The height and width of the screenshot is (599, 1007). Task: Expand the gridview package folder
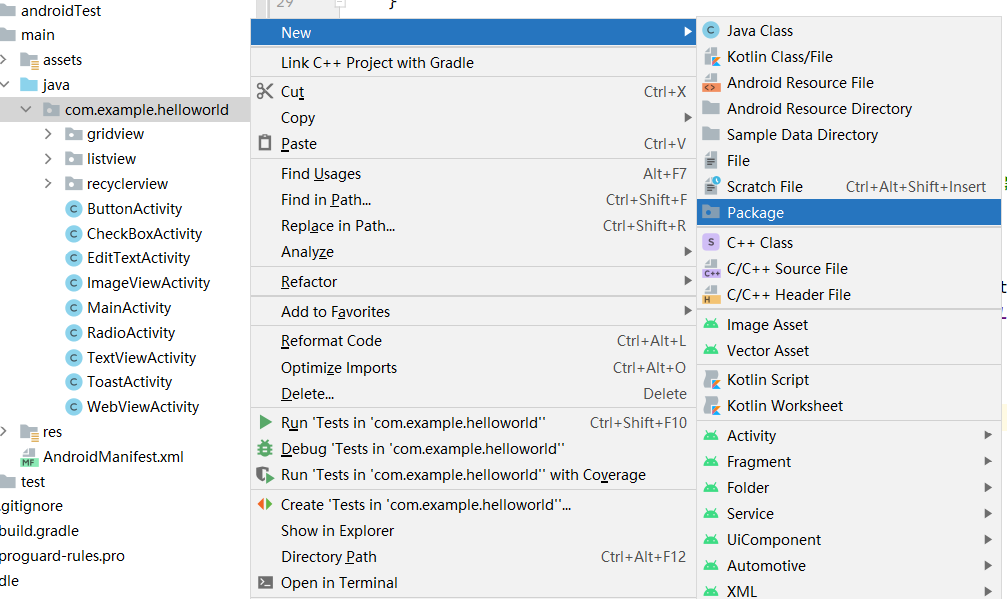tap(49, 134)
